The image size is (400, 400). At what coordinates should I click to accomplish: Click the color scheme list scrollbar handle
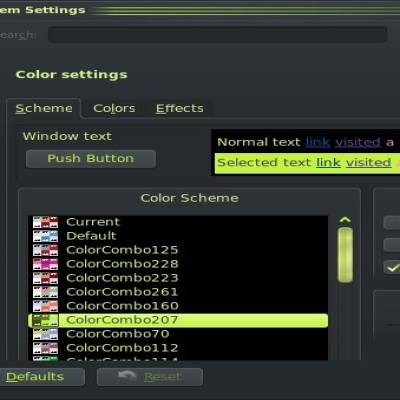pos(345,255)
